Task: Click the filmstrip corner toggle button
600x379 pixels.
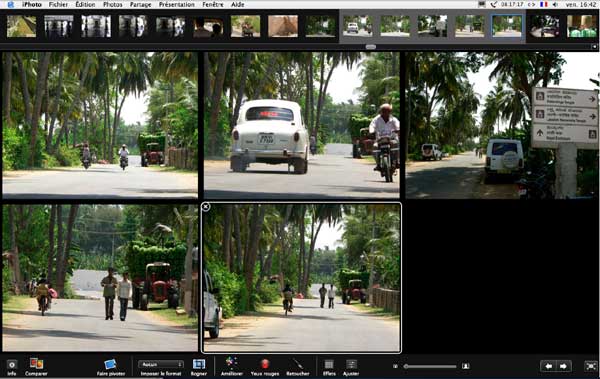Action: pyautogui.click(x=594, y=47)
